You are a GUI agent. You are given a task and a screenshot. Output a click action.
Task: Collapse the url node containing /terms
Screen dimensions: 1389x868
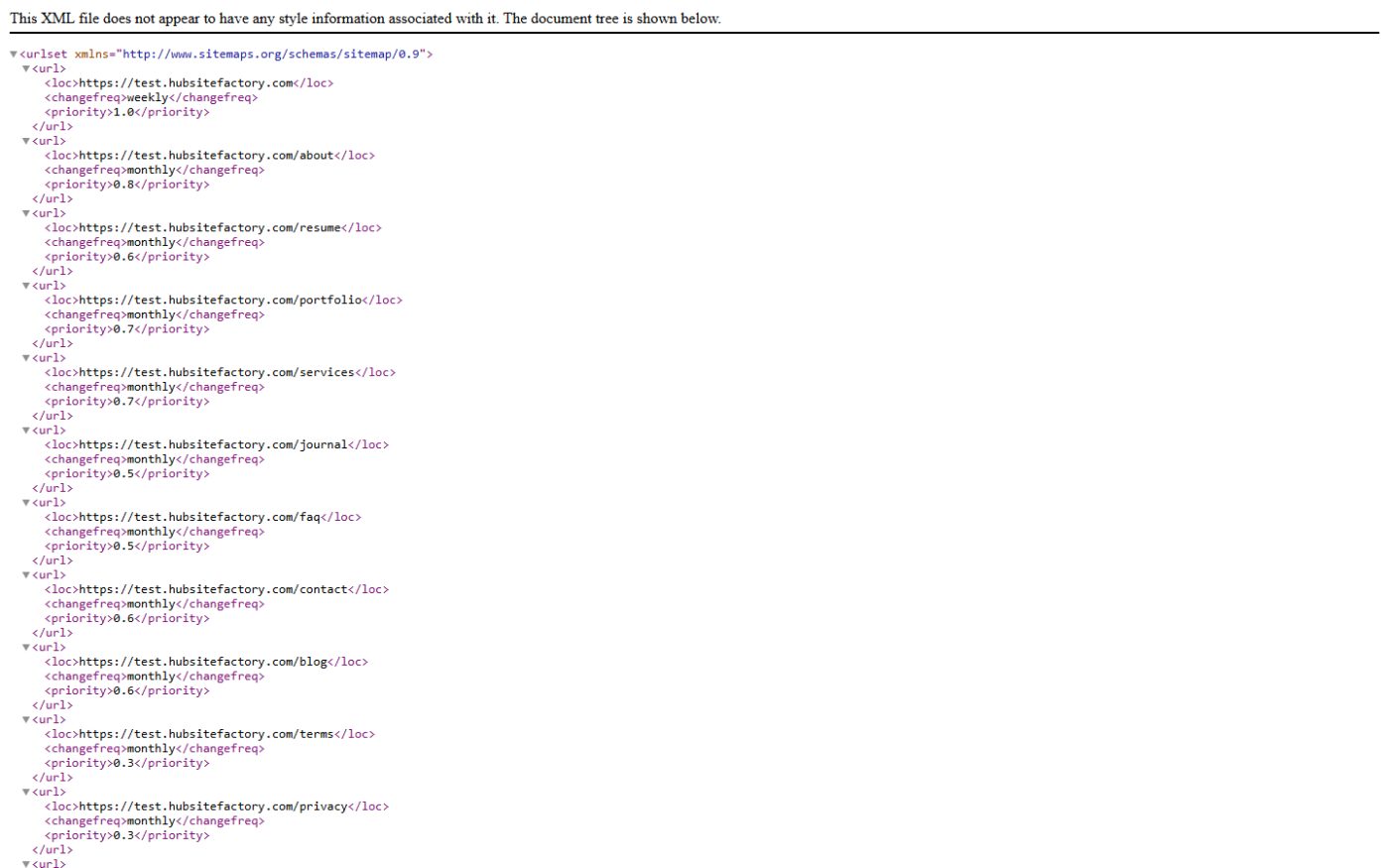coord(27,720)
